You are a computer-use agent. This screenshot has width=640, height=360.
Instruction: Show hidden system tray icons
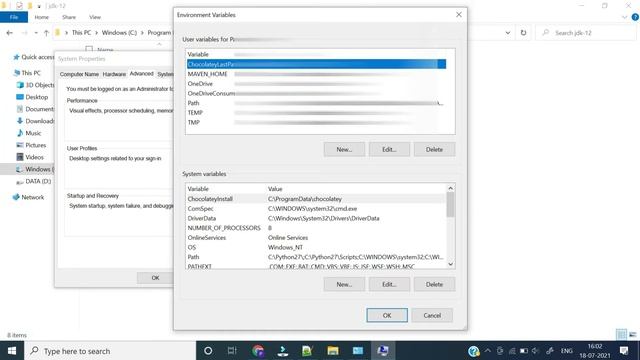click(488, 351)
